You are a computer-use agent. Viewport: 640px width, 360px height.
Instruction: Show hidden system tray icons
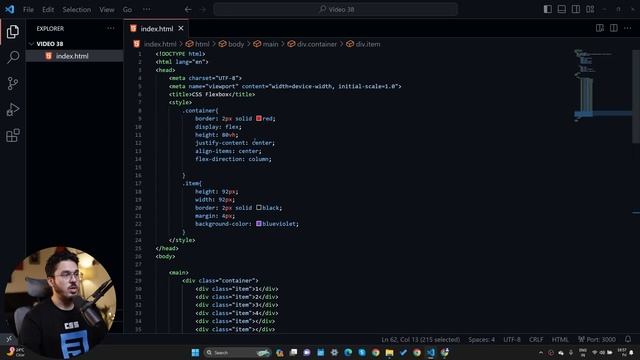541,353
